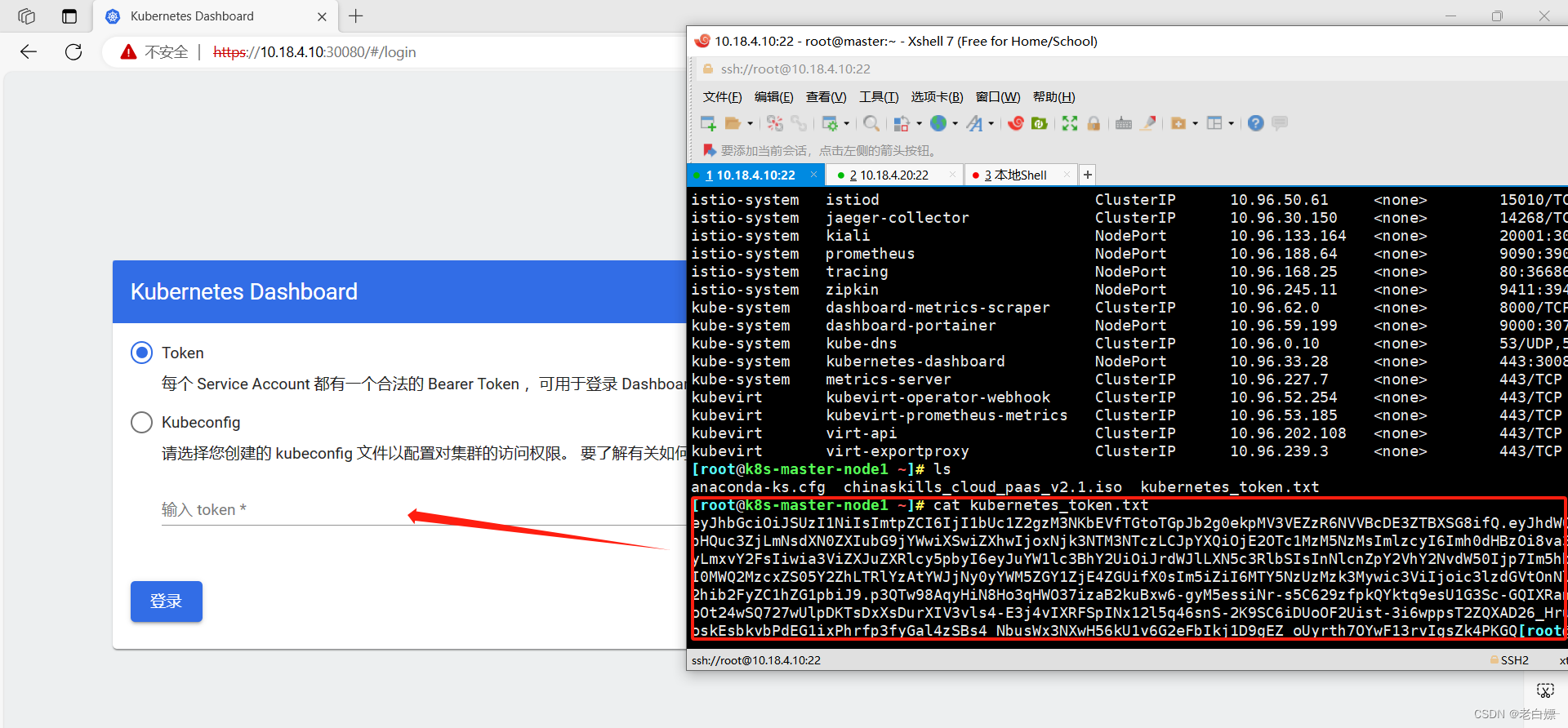Image resolution: width=1568 pixels, height=728 pixels.
Task: Click the 不安全 security warning indicator
Action: (x=154, y=52)
